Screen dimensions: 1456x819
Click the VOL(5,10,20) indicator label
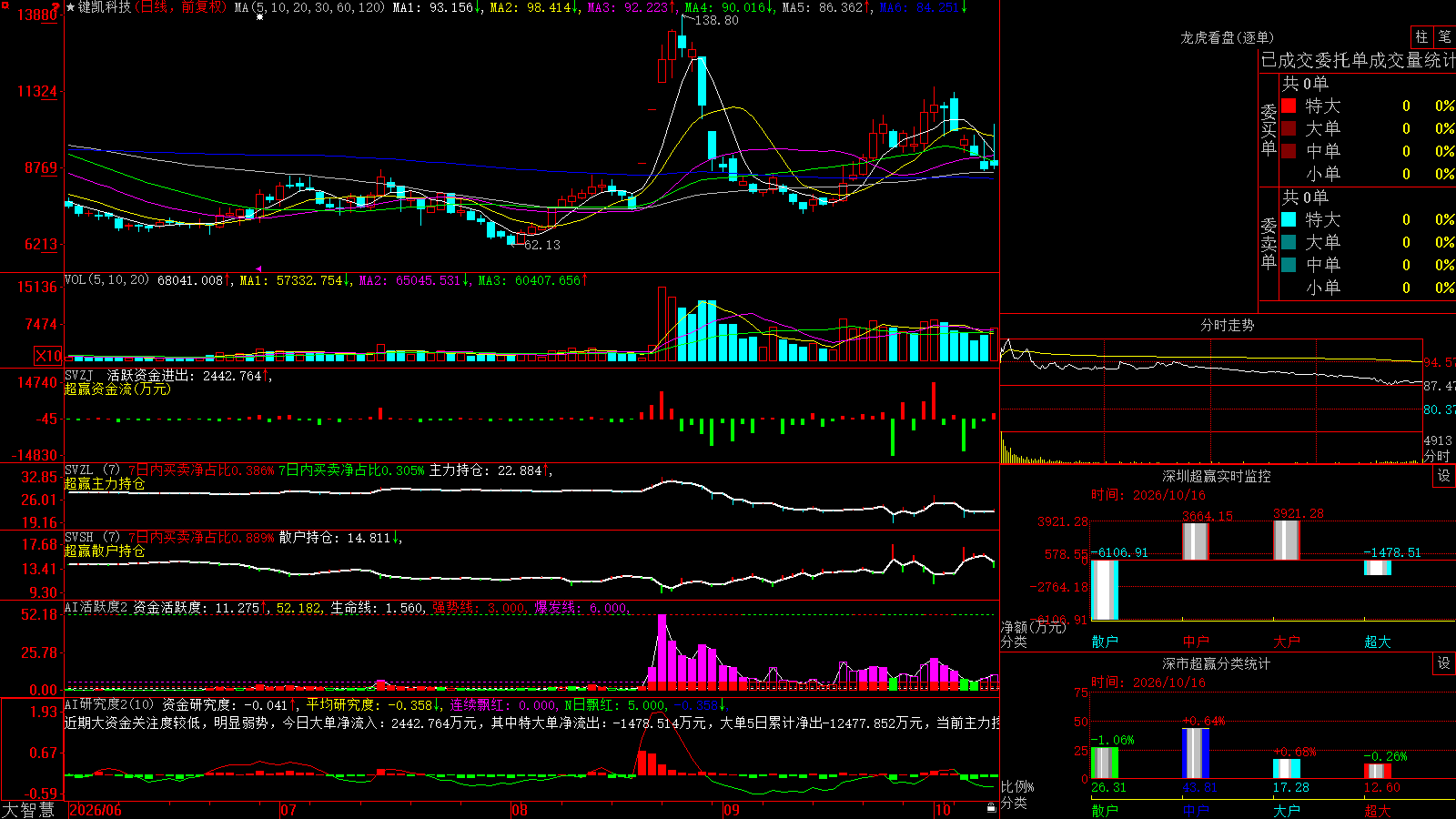[106, 280]
